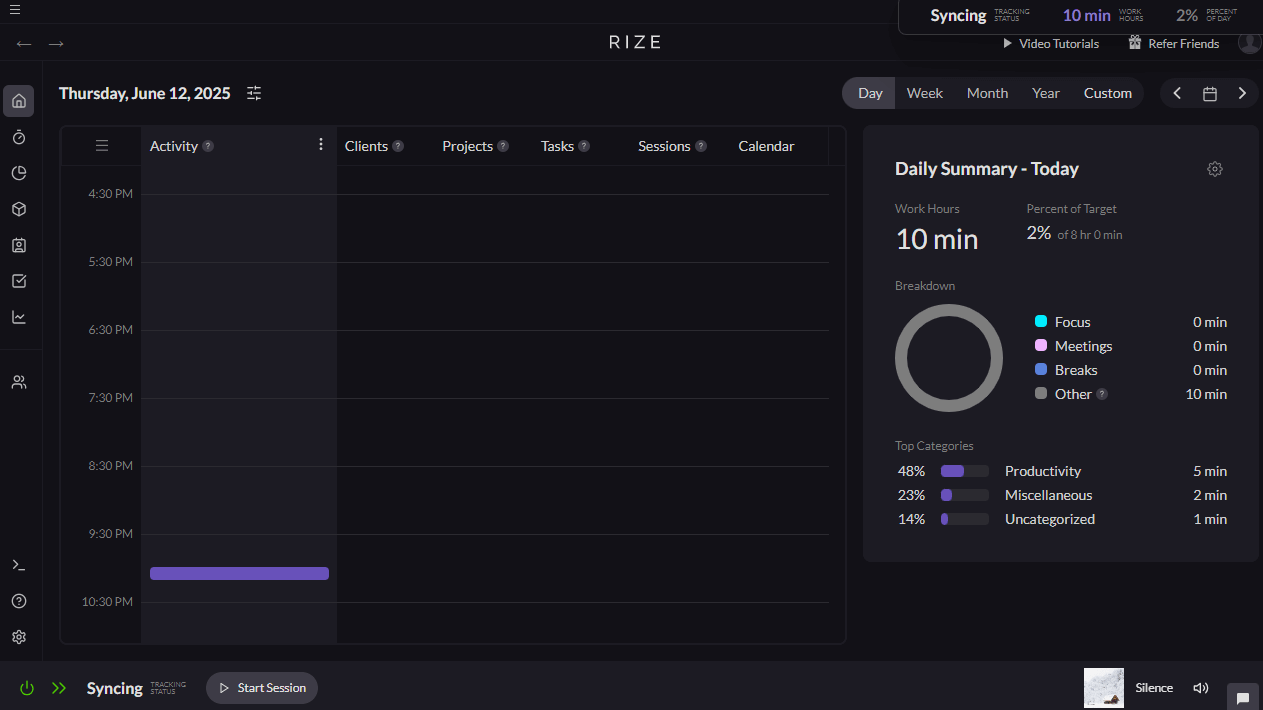This screenshot has height=710, width=1263.
Task: Click the Tasks column header
Action: [x=557, y=146]
